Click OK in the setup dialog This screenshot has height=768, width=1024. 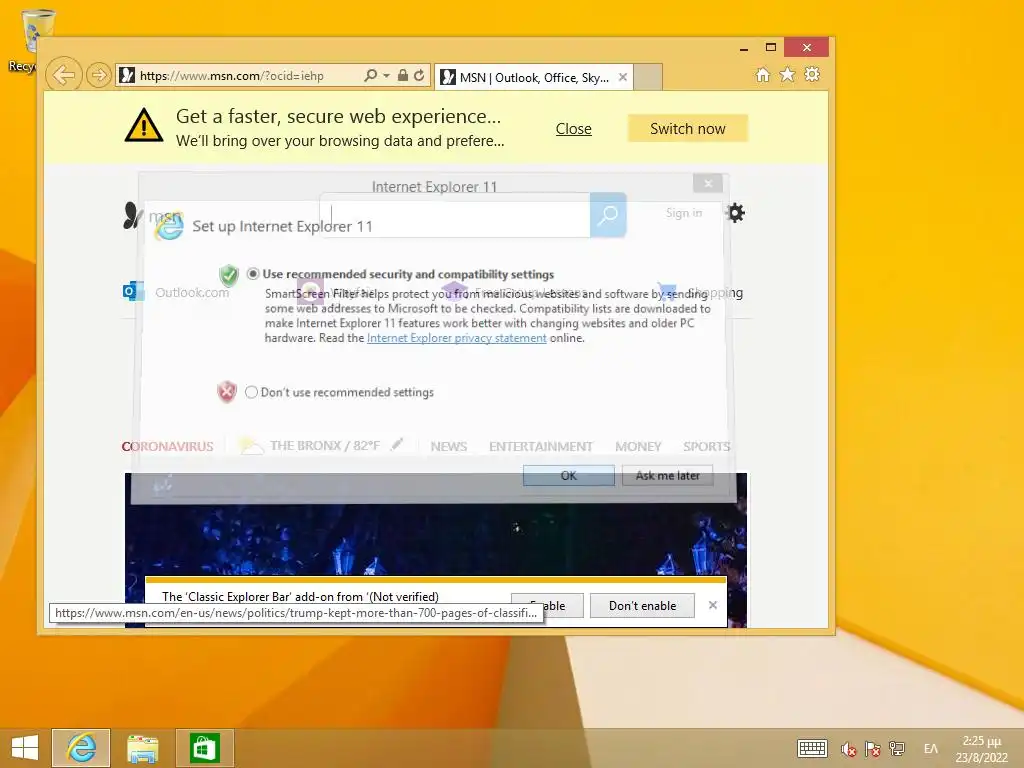[569, 475]
